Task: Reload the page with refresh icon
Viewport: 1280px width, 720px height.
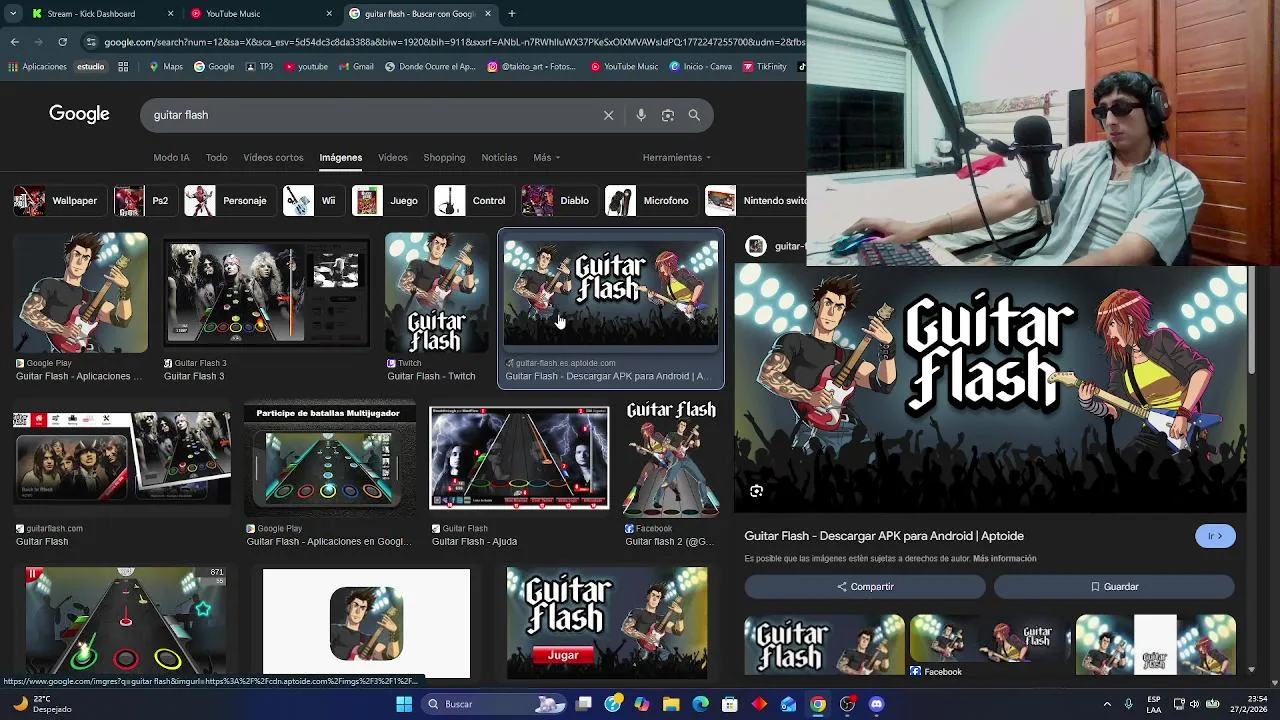Action: coord(62,42)
